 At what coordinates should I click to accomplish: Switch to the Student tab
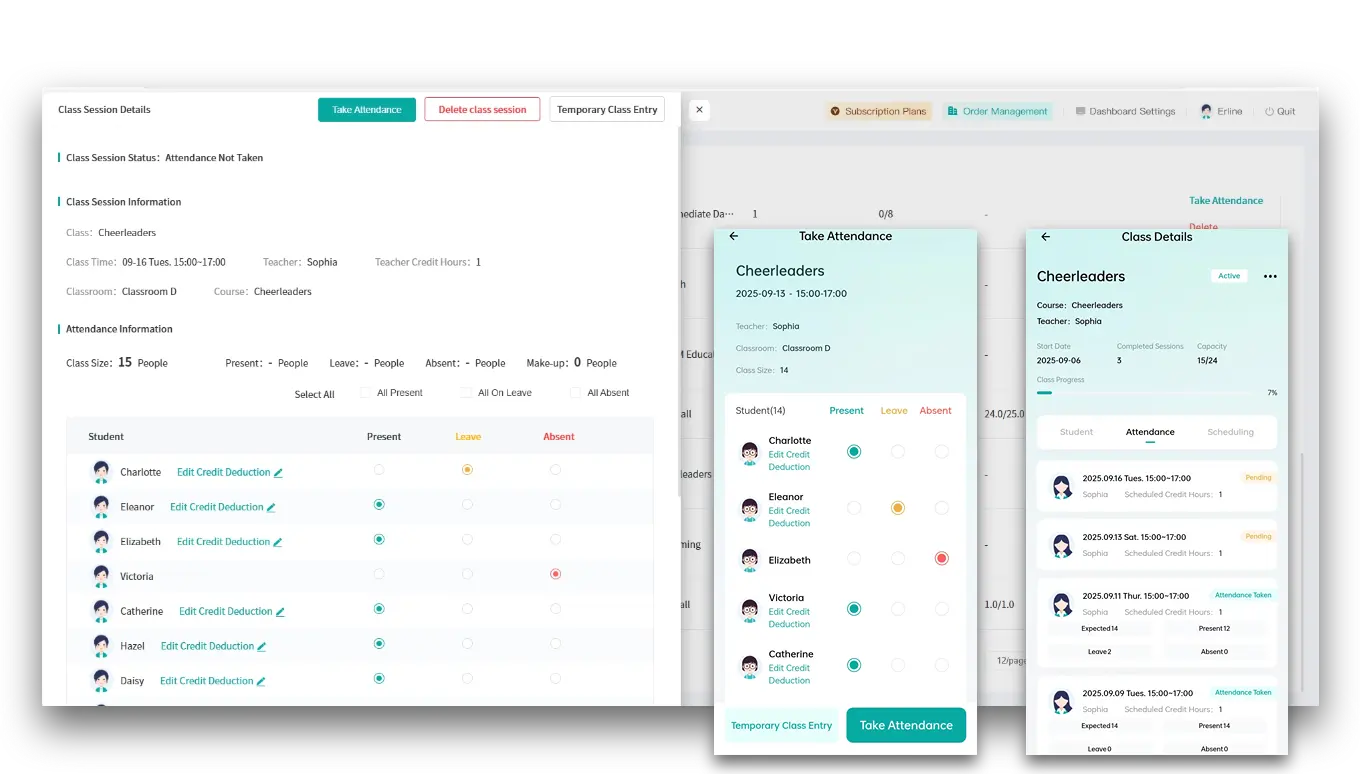pyautogui.click(x=1076, y=431)
